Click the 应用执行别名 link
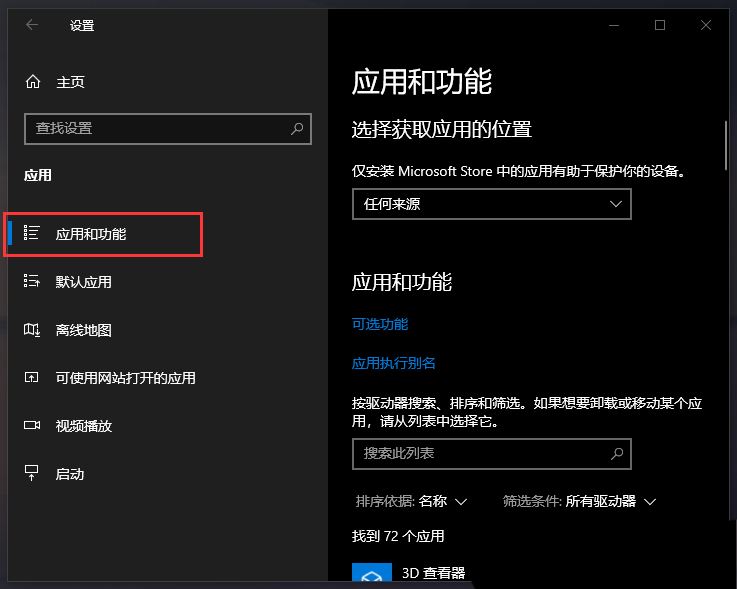The height and width of the screenshot is (589, 737). coord(394,363)
